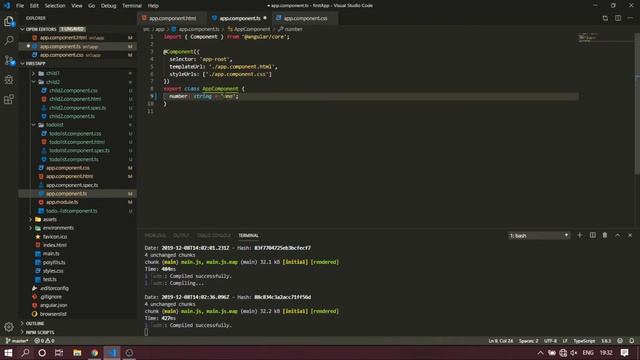Image resolution: width=640 pixels, height=360 pixels.
Task: Open notifications bell in status bar
Action: point(631,341)
